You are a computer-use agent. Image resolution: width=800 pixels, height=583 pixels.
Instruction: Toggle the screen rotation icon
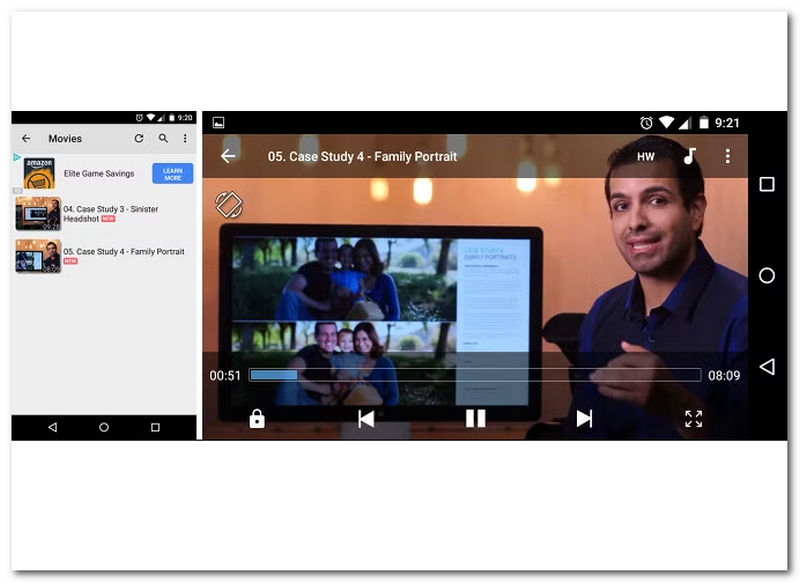(229, 204)
